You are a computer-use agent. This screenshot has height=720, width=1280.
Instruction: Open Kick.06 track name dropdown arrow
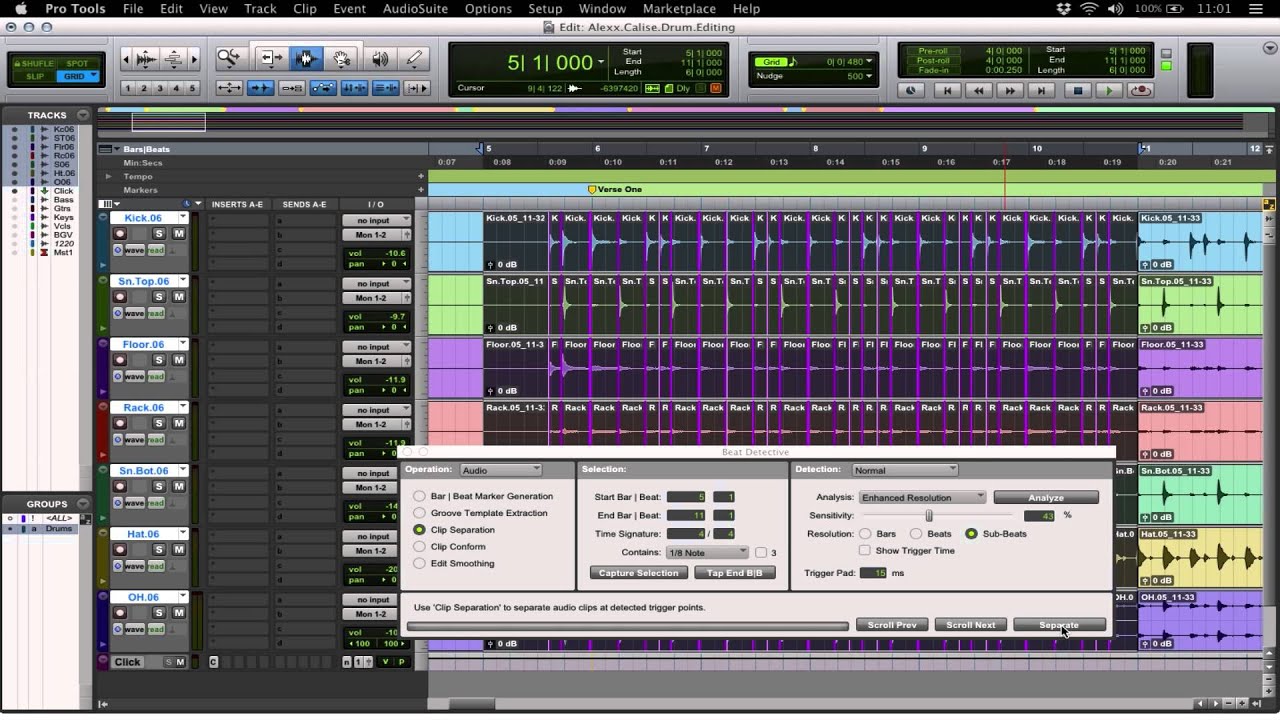tap(183, 217)
